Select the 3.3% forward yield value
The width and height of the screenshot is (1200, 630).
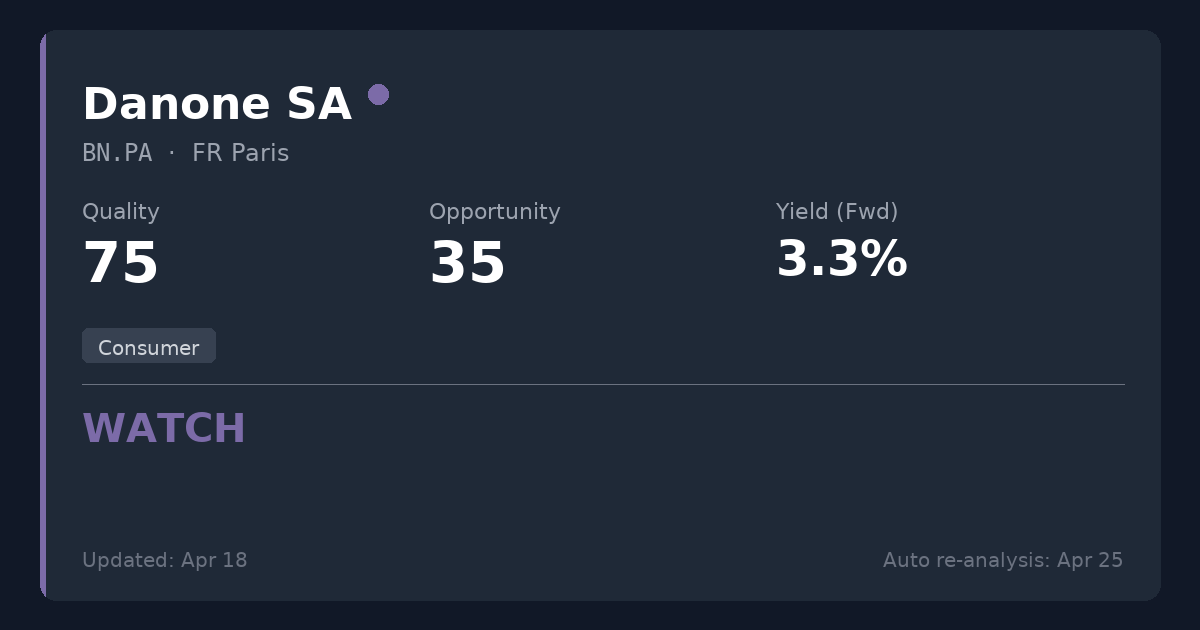click(x=841, y=260)
